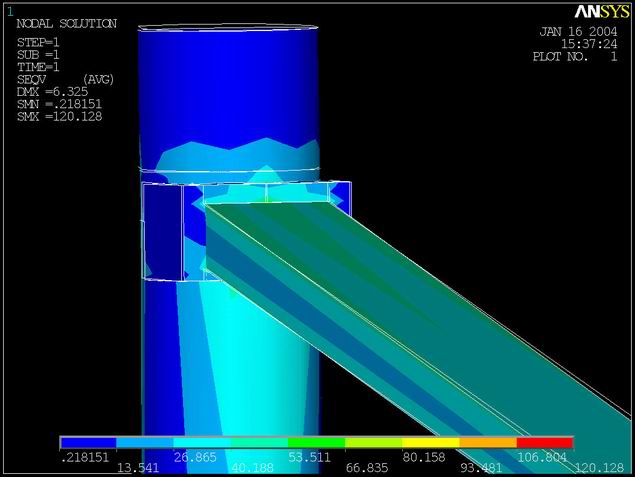The image size is (635, 477).
Task: Click the cyan legend color band
Action: [202, 443]
